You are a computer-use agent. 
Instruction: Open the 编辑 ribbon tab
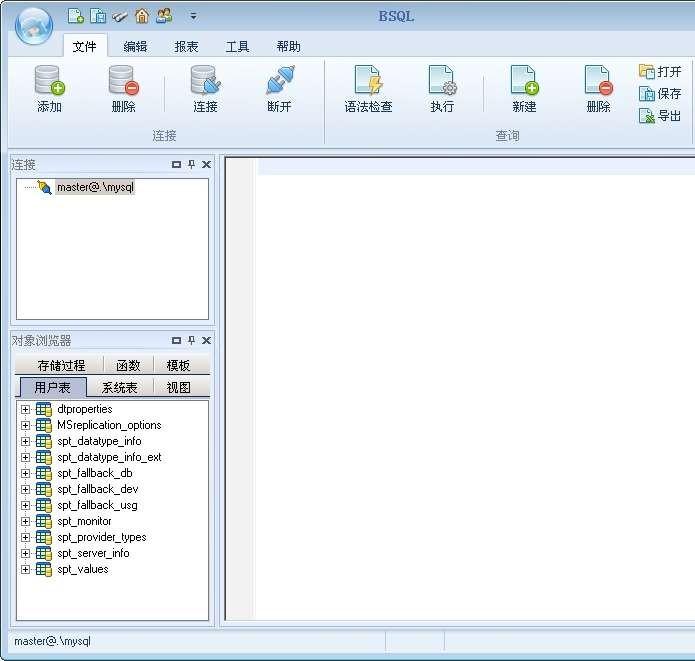coord(135,46)
